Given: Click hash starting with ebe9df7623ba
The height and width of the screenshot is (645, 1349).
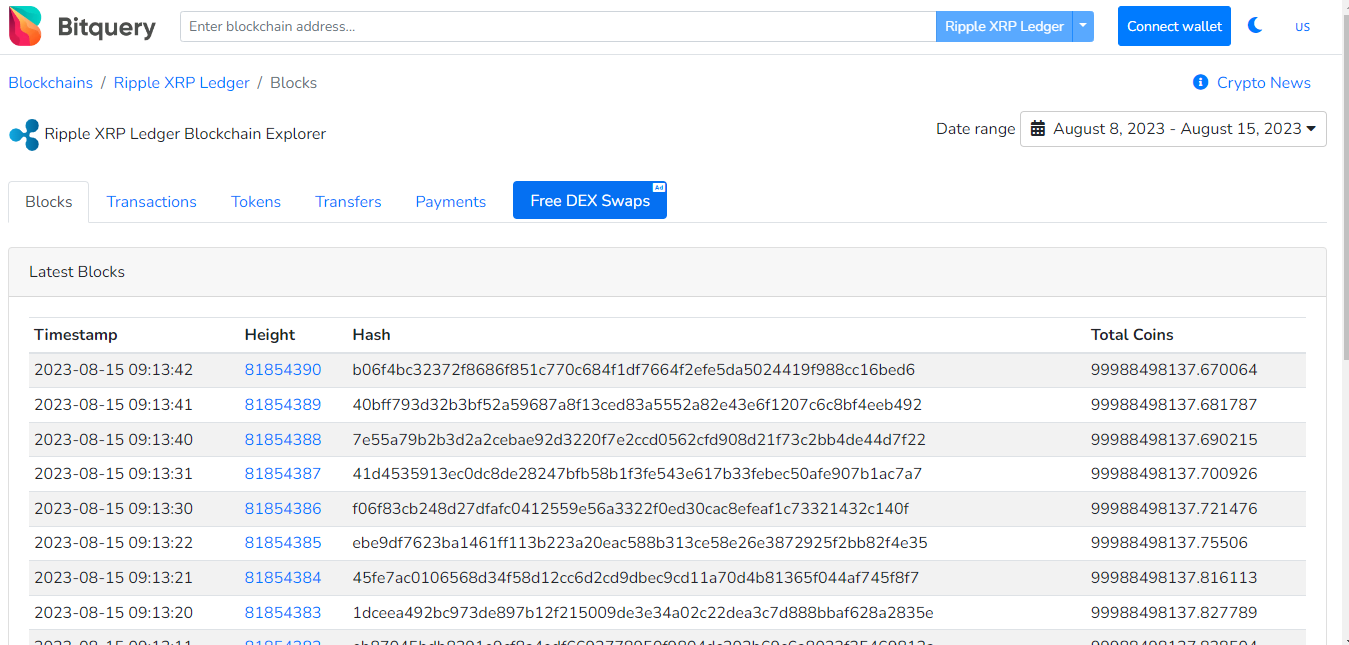Looking at the screenshot, I should (x=640, y=543).
